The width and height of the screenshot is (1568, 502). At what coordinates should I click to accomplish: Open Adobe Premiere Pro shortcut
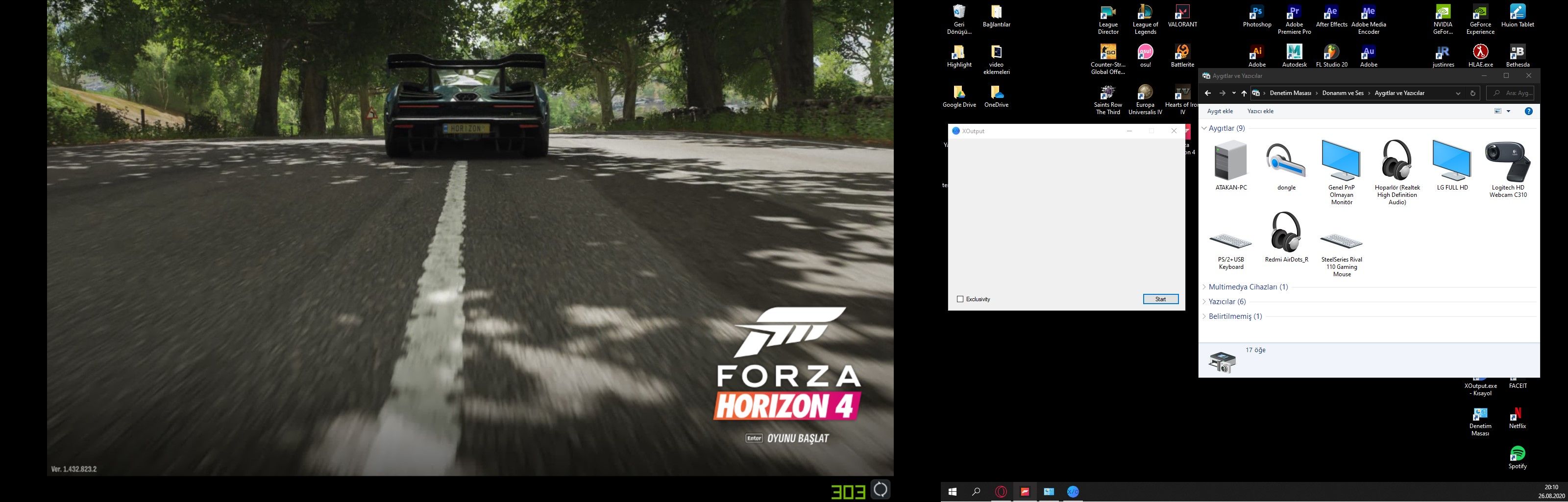[x=1294, y=20]
